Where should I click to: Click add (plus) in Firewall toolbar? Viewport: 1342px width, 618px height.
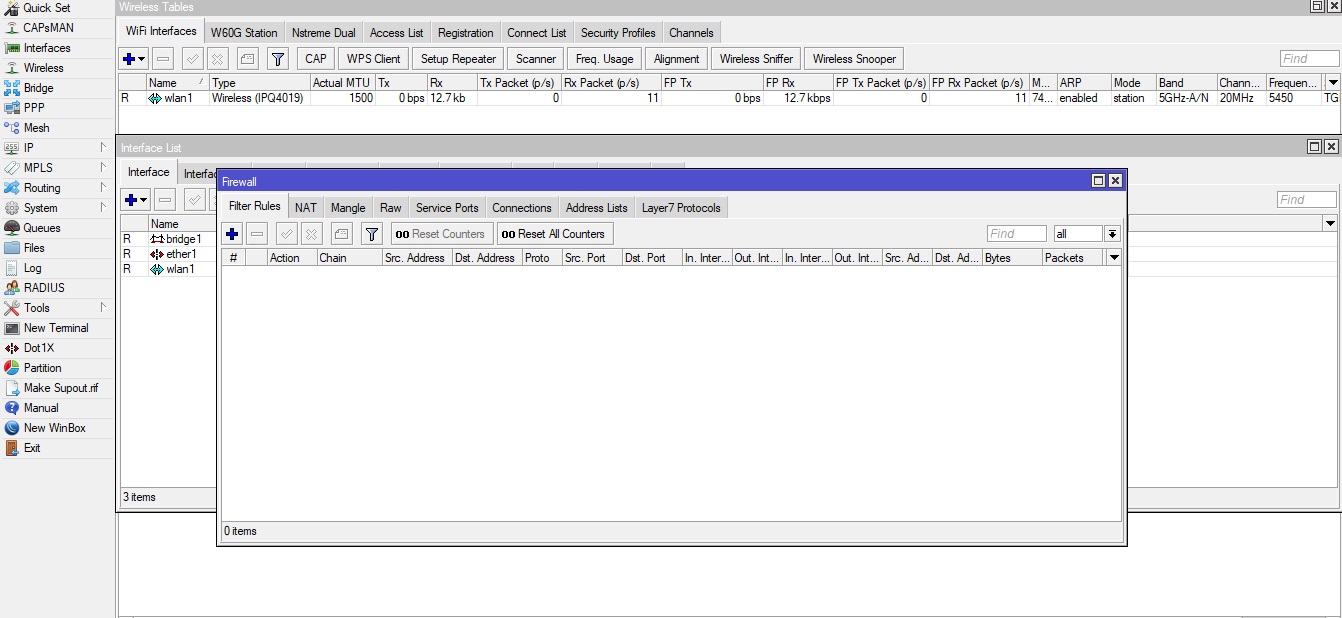pyautogui.click(x=232, y=234)
